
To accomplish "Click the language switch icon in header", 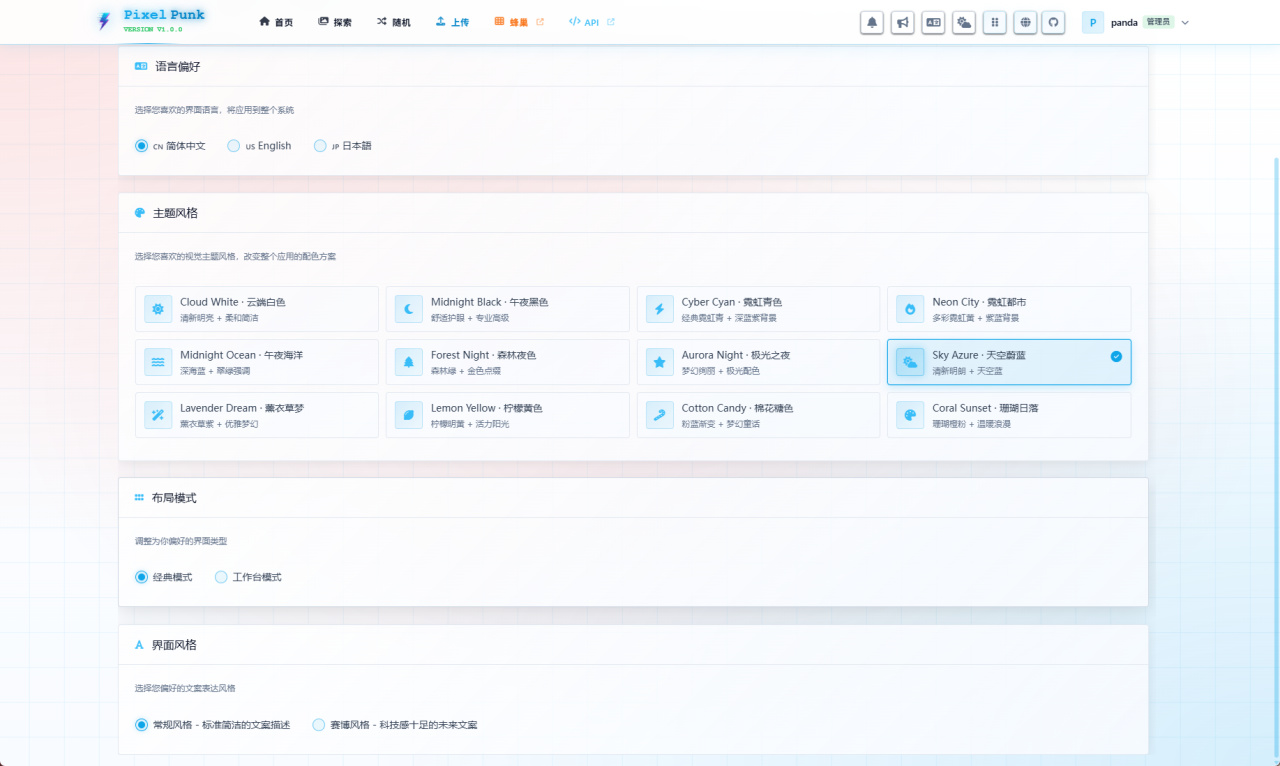I will click(x=933, y=22).
